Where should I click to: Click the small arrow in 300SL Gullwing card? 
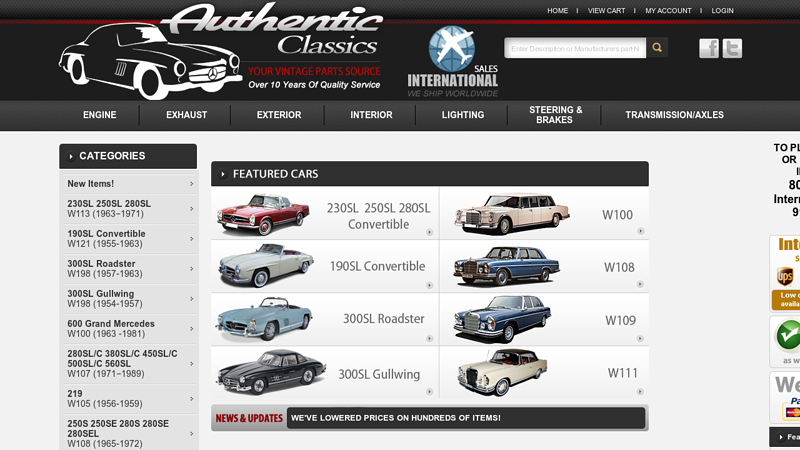pos(430,391)
